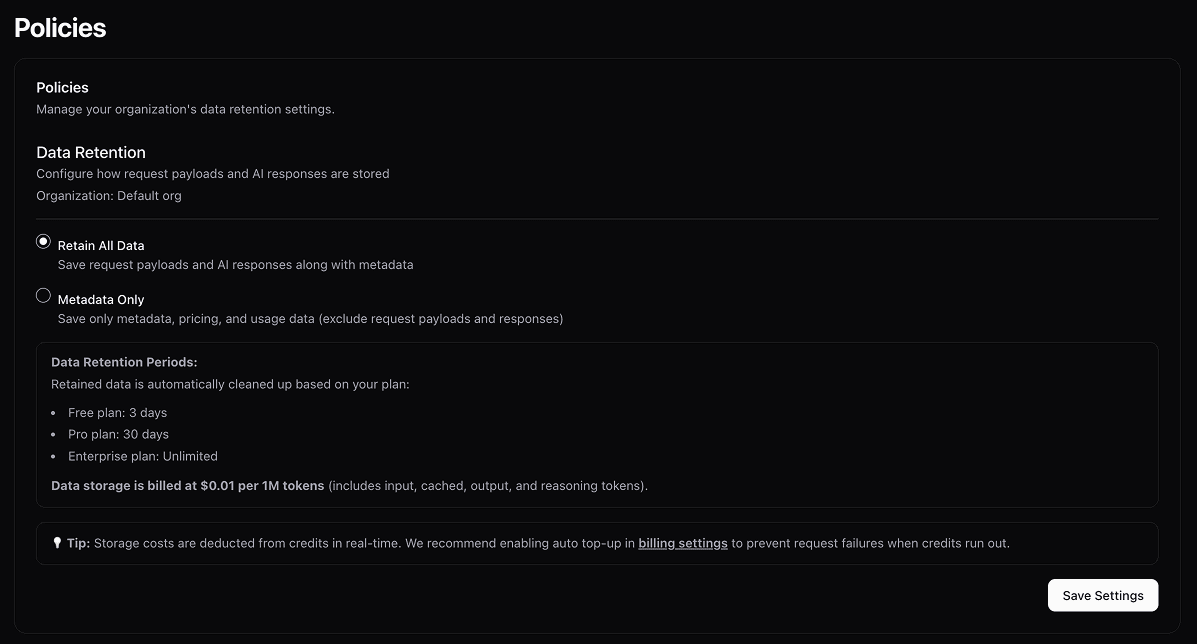Click the "Retain All Data" label text
The height and width of the screenshot is (644, 1197).
[x=101, y=245]
